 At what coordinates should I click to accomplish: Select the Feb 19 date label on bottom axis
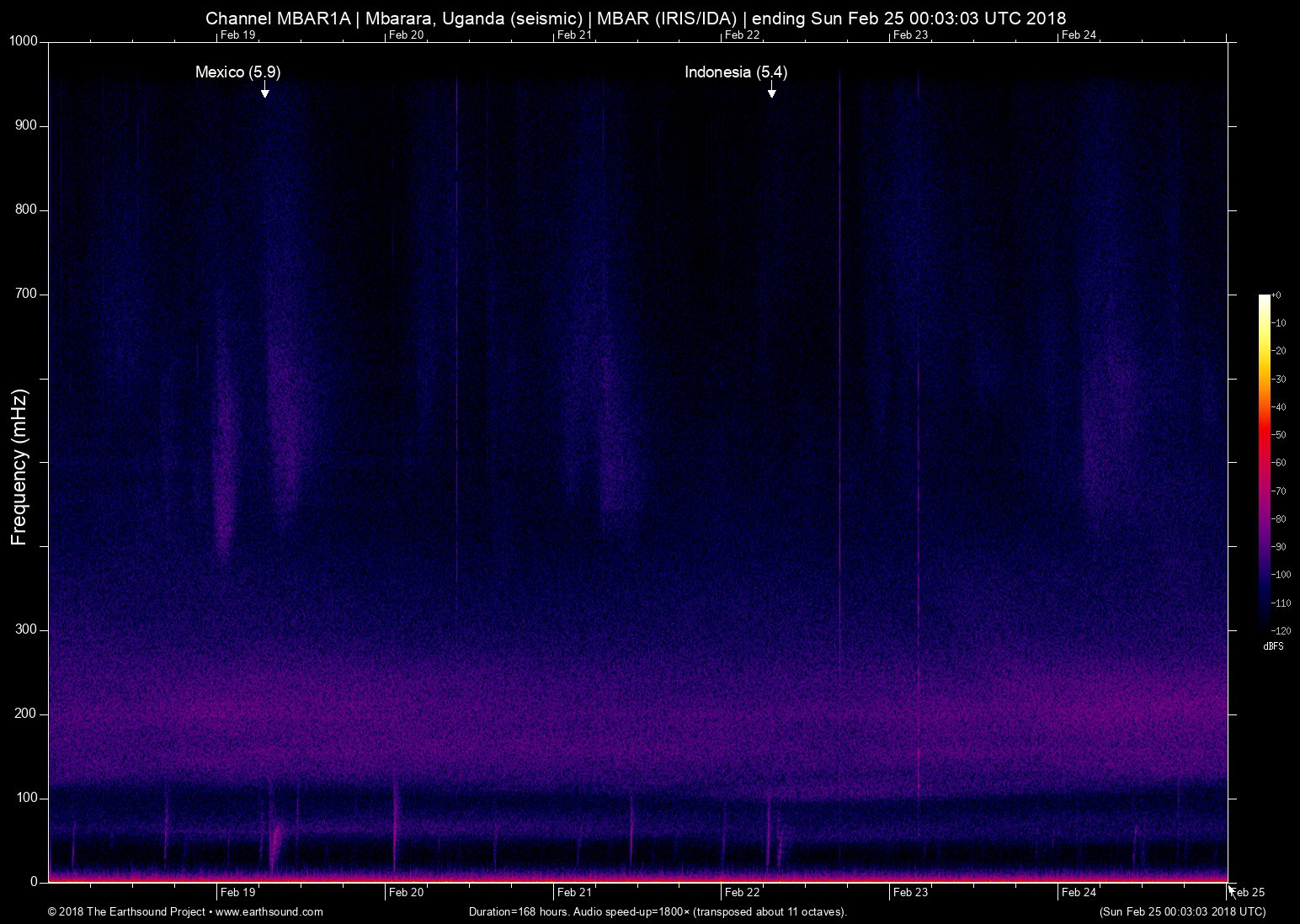pos(239,893)
